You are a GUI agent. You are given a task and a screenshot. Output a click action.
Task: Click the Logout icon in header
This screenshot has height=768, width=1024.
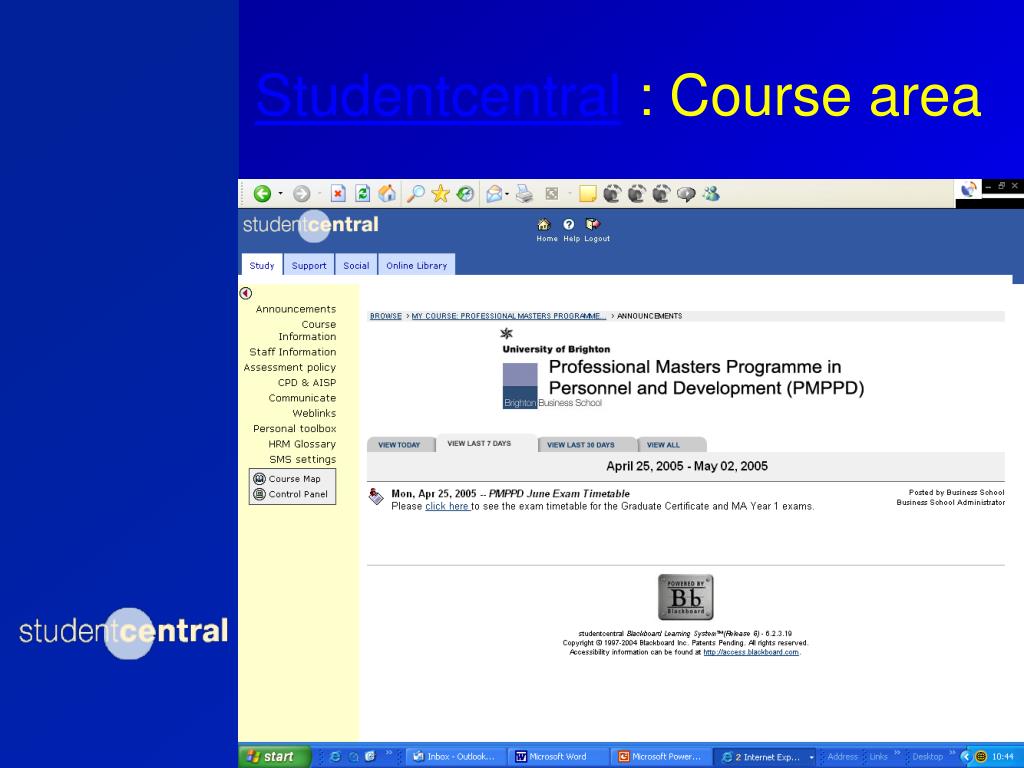[592, 225]
